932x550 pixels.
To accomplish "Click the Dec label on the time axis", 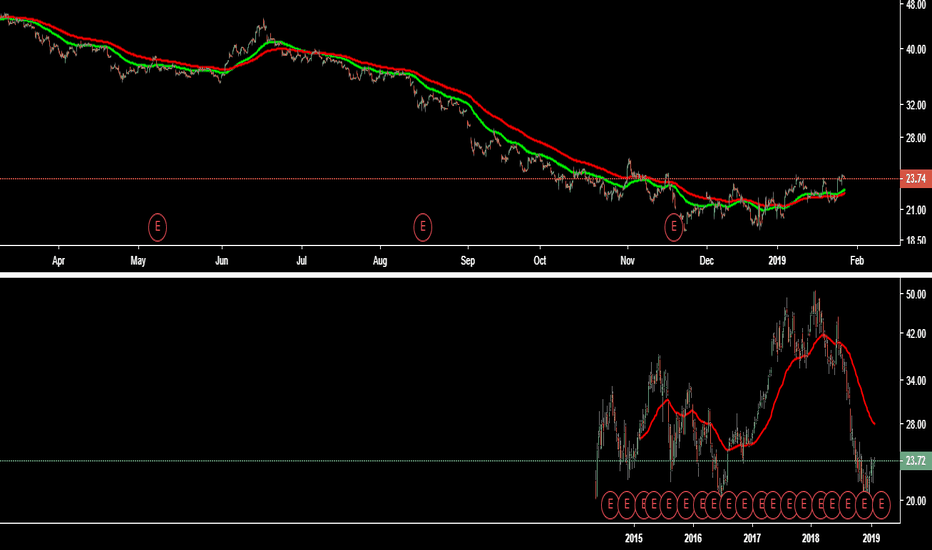I will (706, 260).
